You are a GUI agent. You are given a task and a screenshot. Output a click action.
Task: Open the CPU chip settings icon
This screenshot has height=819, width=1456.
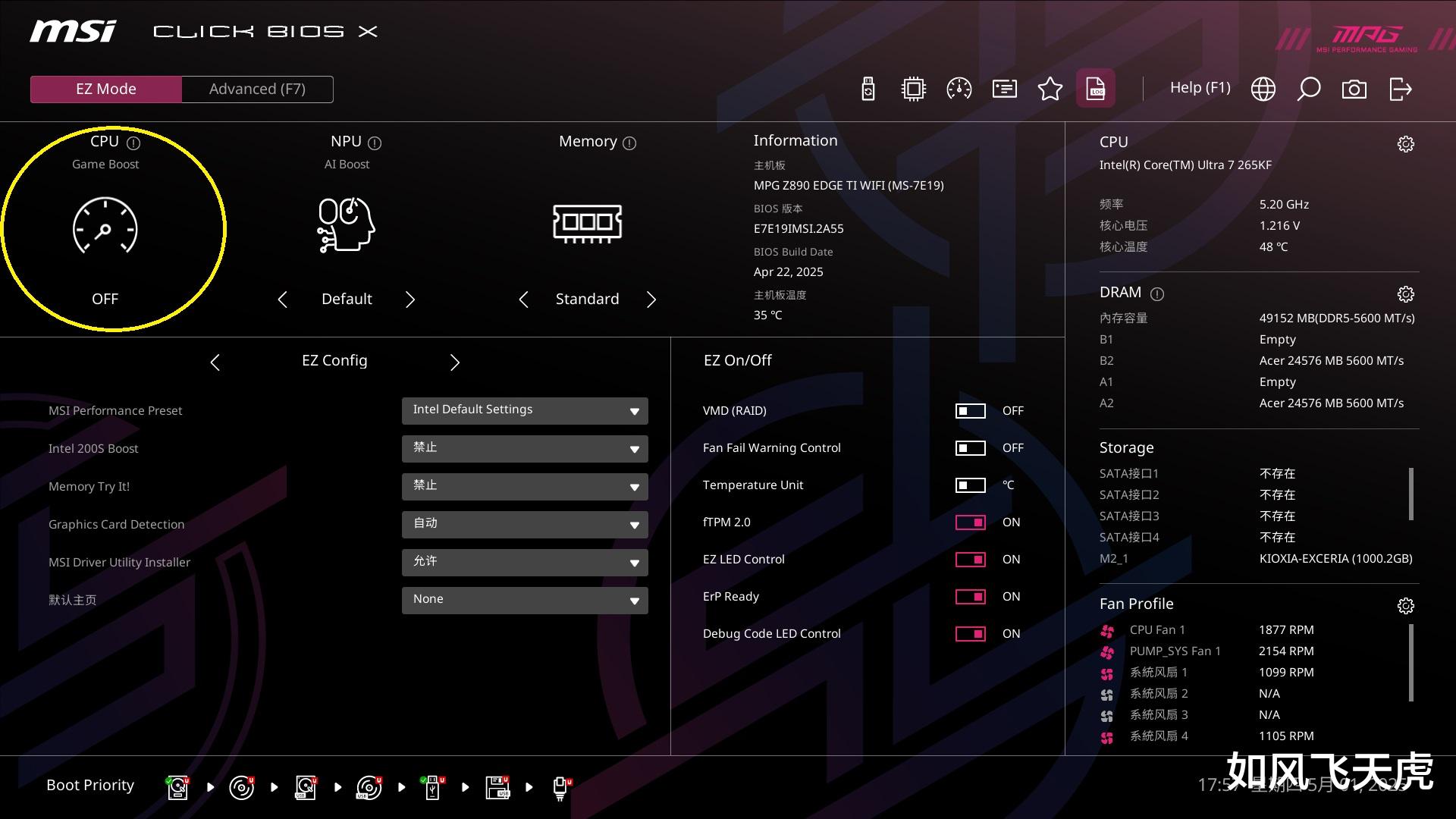914,89
